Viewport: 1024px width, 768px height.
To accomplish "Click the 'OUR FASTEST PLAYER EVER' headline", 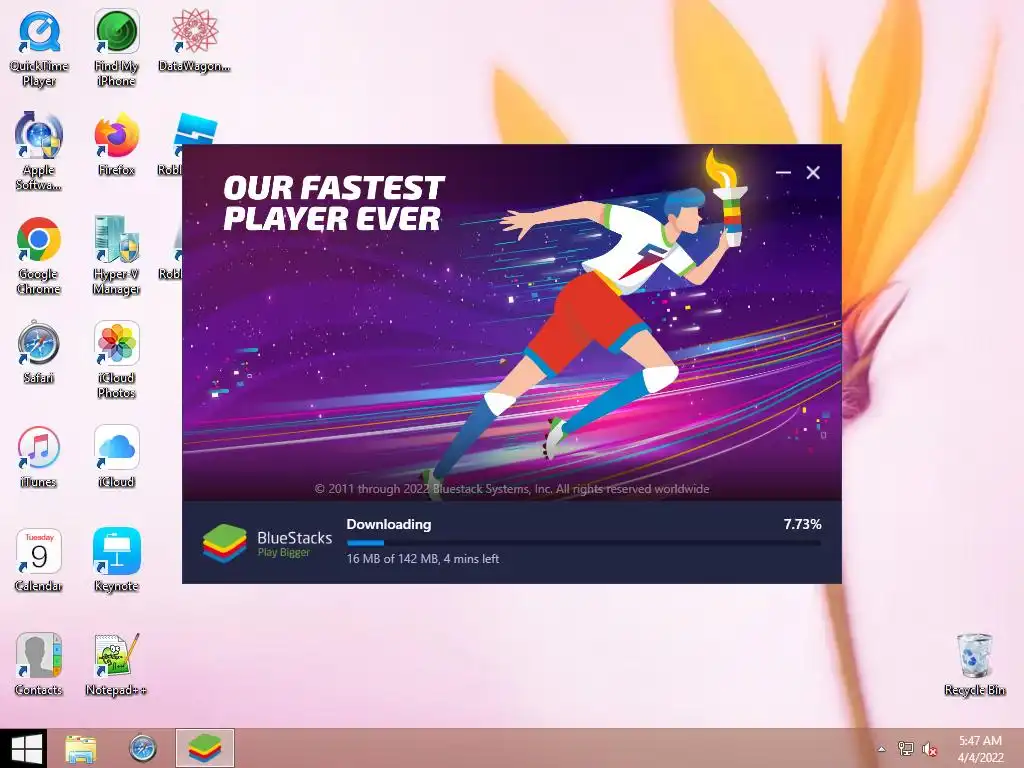I will (x=334, y=202).
